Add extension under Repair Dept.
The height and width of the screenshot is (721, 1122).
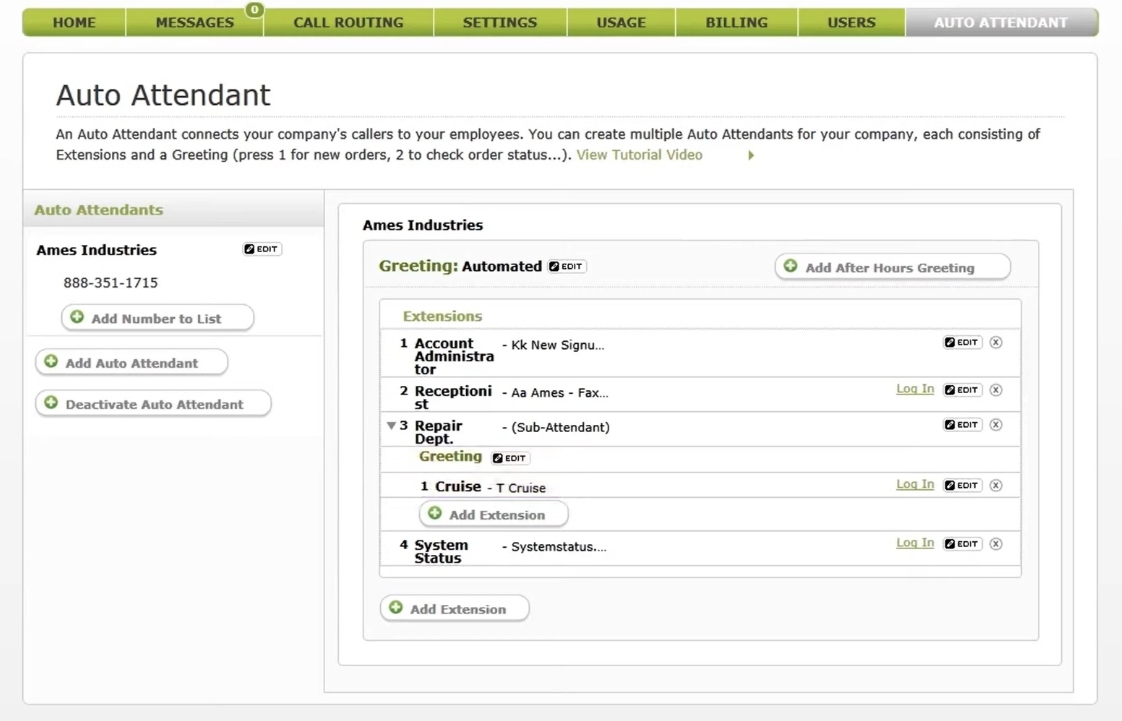tap(494, 514)
